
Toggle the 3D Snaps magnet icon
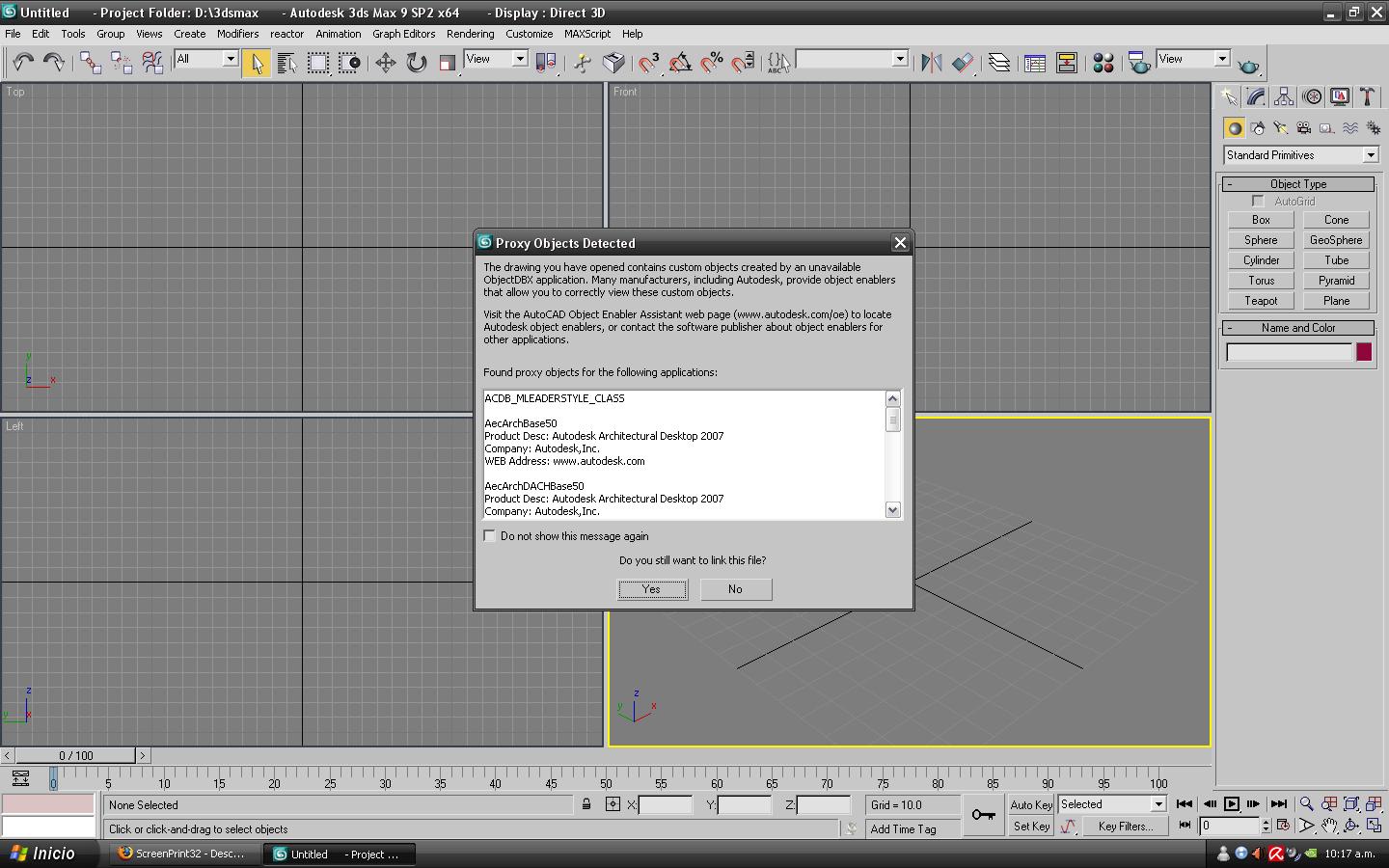[x=649, y=63]
